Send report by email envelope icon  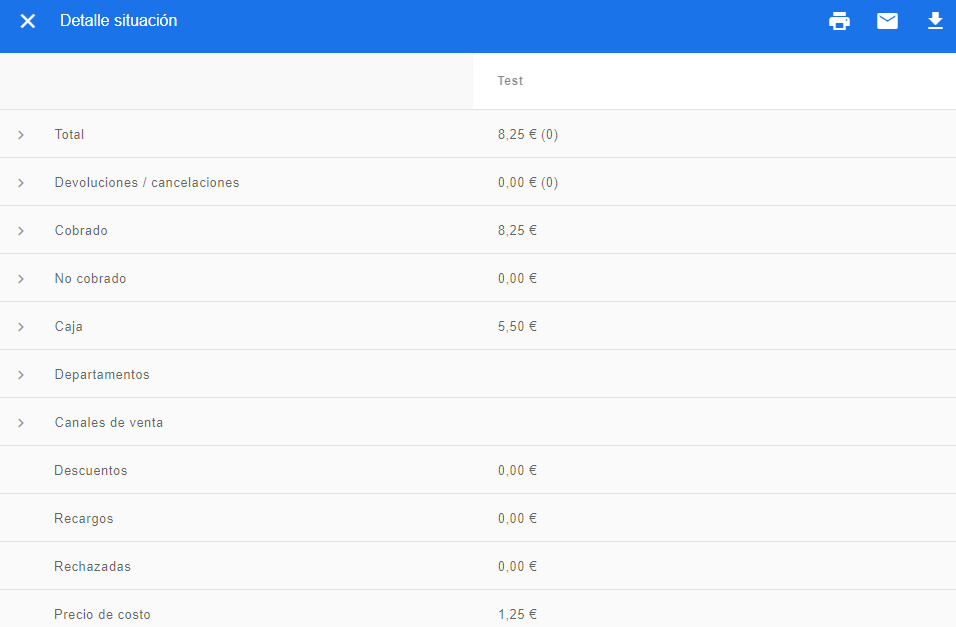pos(887,21)
